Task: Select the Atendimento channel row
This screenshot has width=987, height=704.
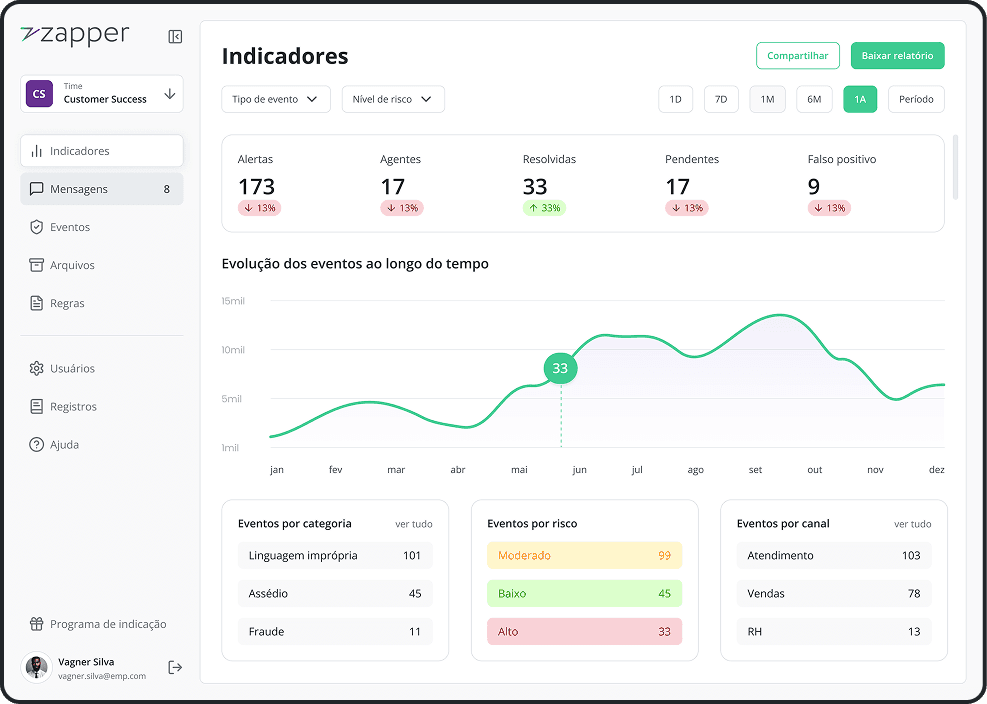Action: click(834, 555)
